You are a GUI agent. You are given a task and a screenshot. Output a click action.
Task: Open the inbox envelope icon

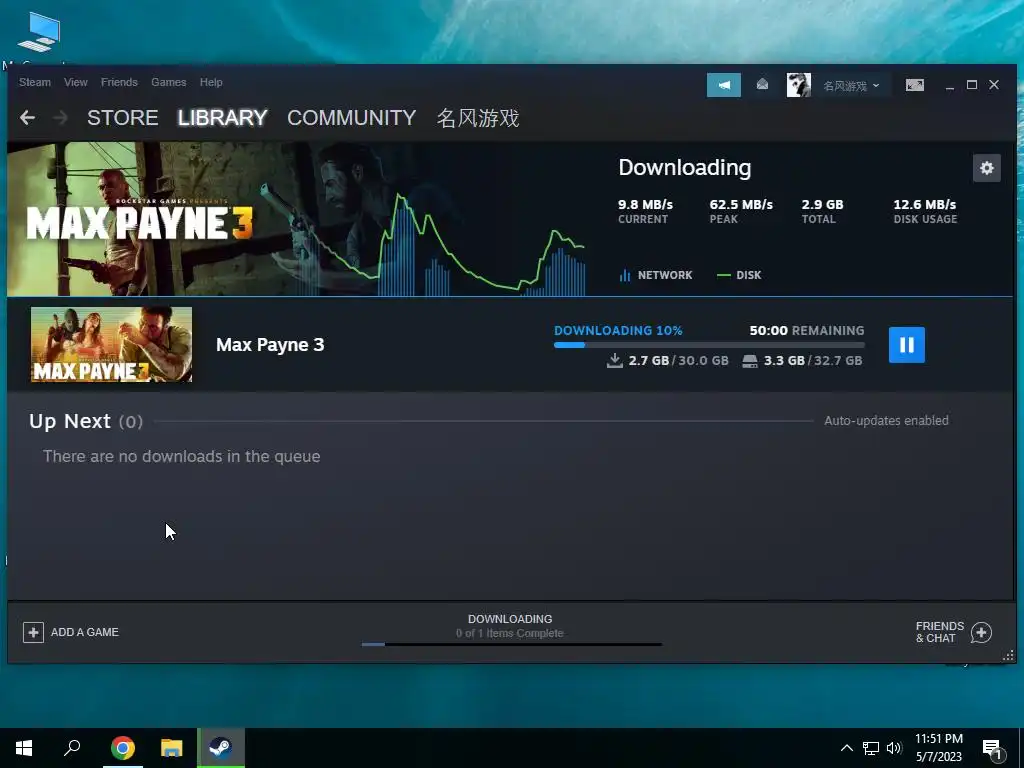pos(762,85)
